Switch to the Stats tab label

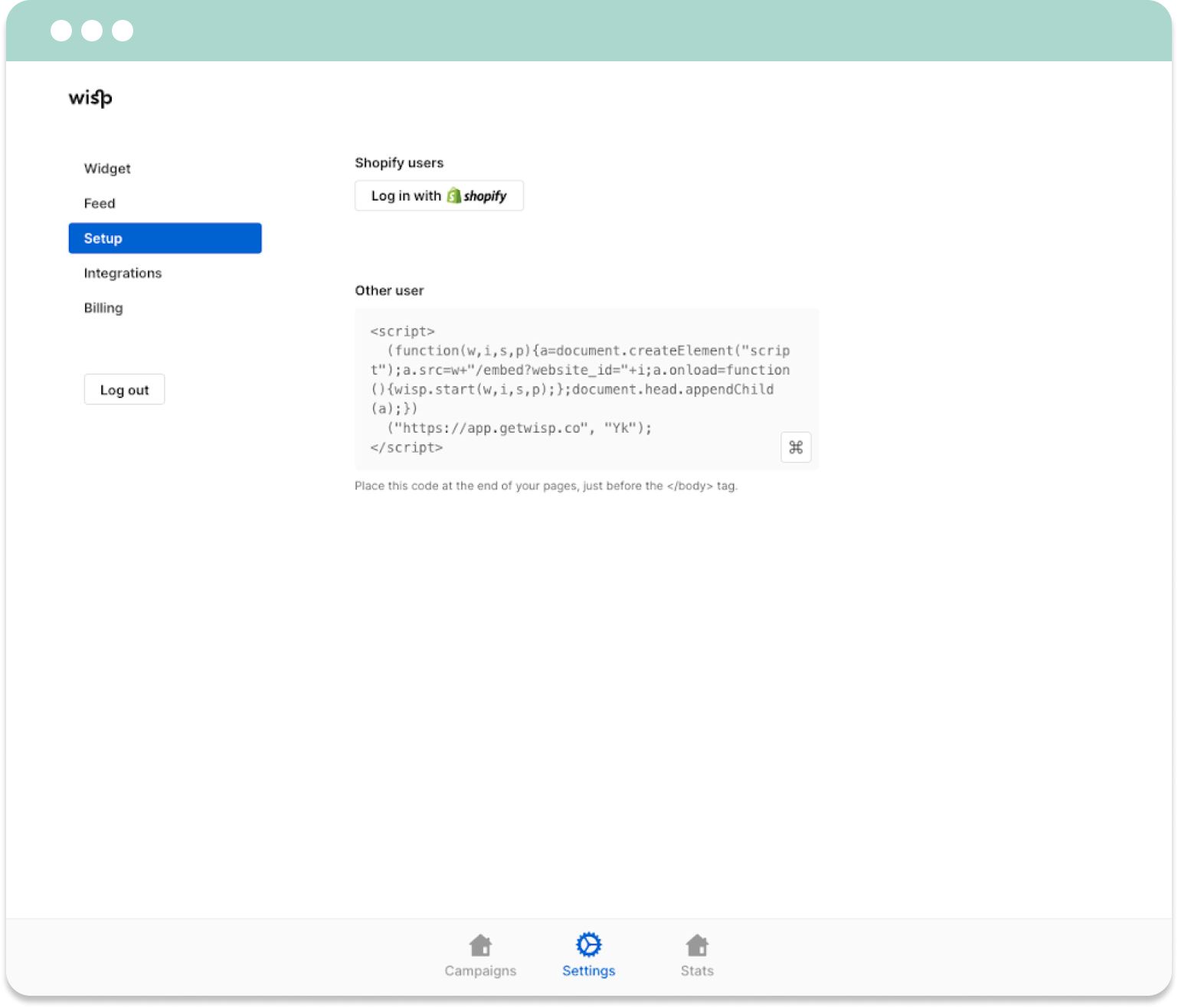coord(697,970)
